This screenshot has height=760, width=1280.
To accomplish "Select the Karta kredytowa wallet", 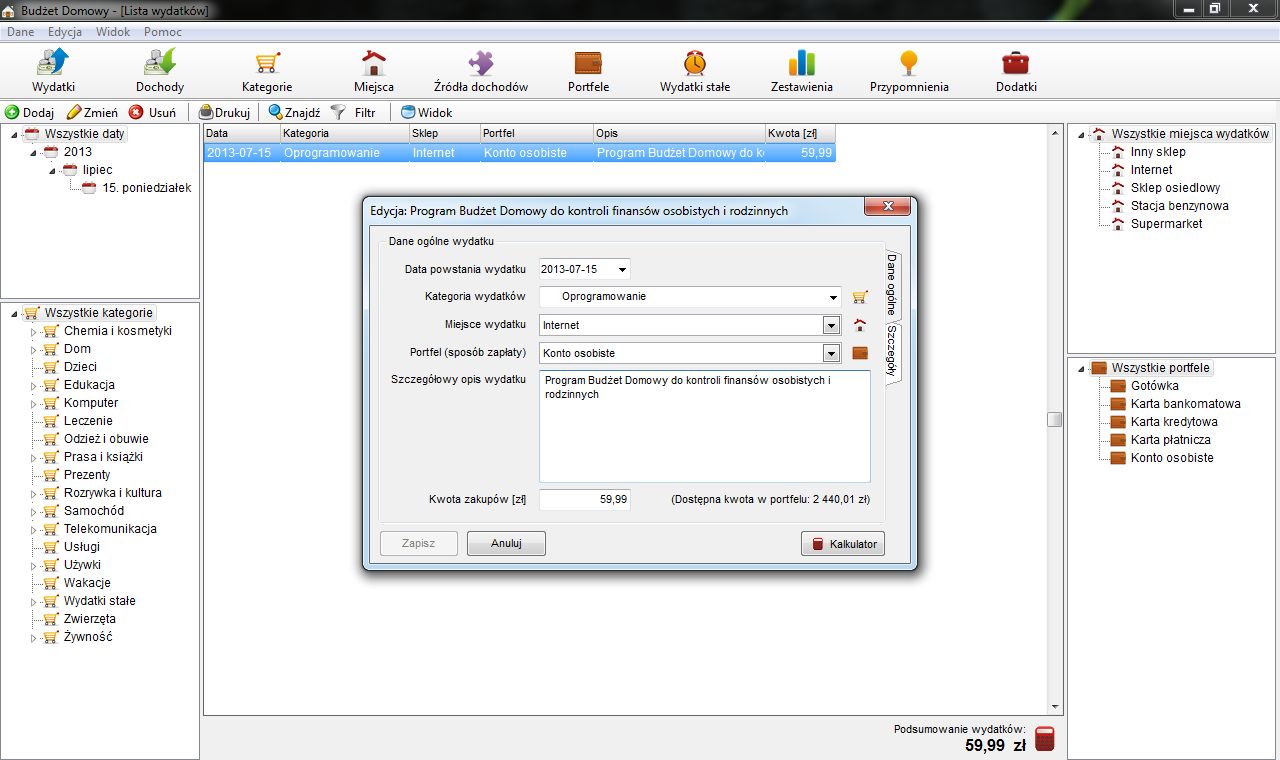I will click(x=1174, y=422).
